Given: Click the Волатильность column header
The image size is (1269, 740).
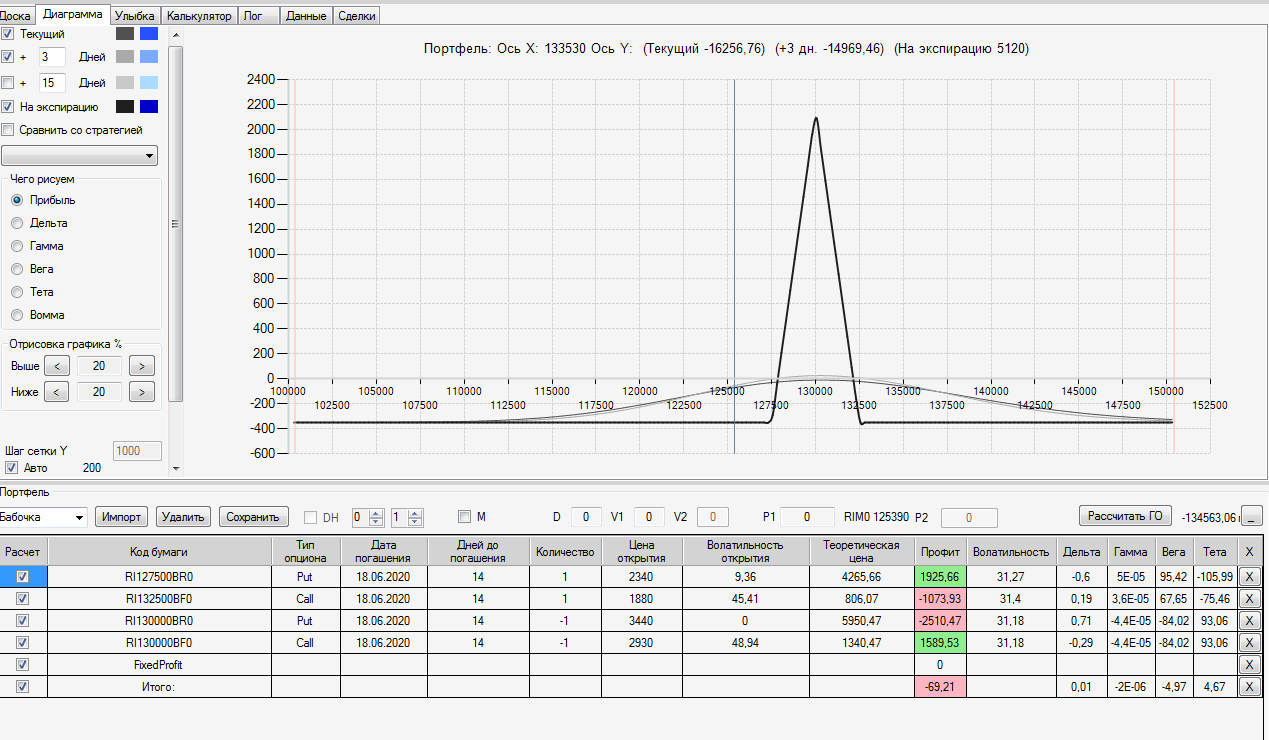Looking at the screenshot, I should click(x=1012, y=551).
